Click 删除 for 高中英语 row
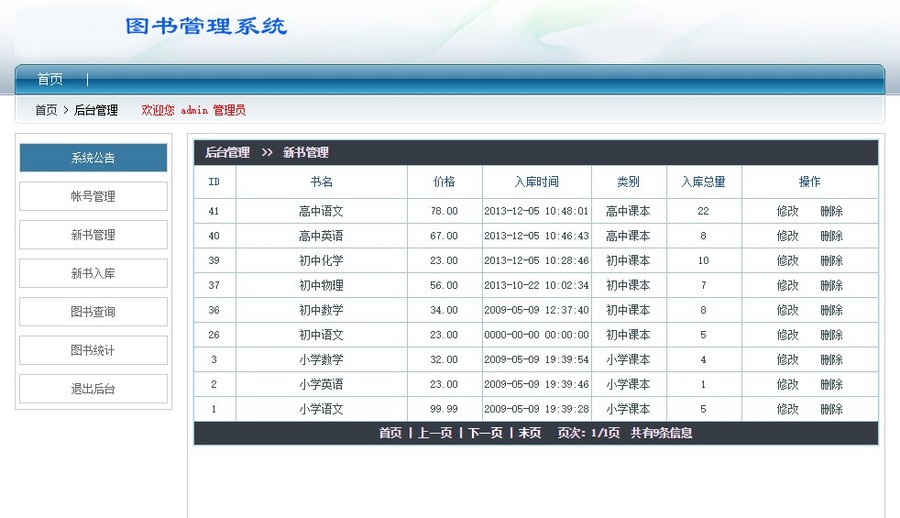The width and height of the screenshot is (900, 518). tap(832, 236)
